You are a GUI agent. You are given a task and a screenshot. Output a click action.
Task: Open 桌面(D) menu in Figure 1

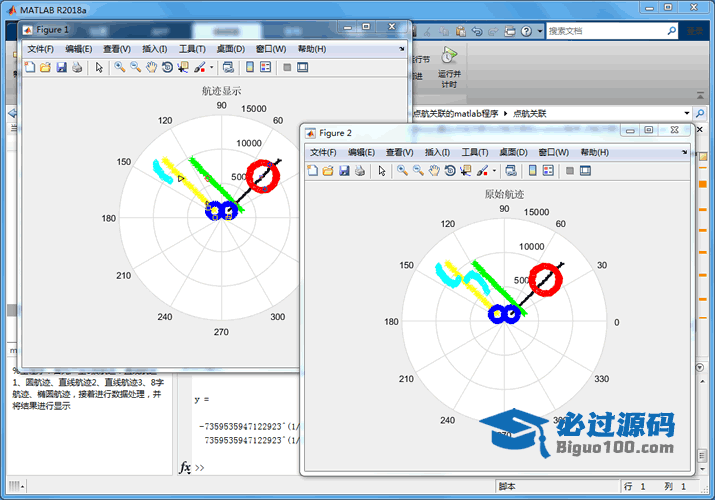pyautogui.click(x=230, y=49)
